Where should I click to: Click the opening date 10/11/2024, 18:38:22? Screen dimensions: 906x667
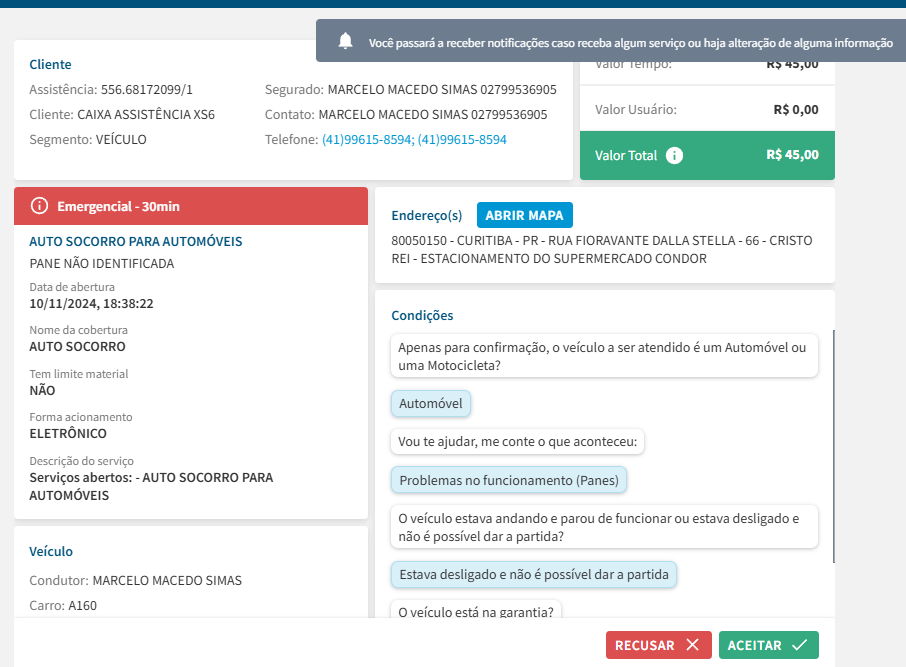pyautogui.click(x=91, y=303)
